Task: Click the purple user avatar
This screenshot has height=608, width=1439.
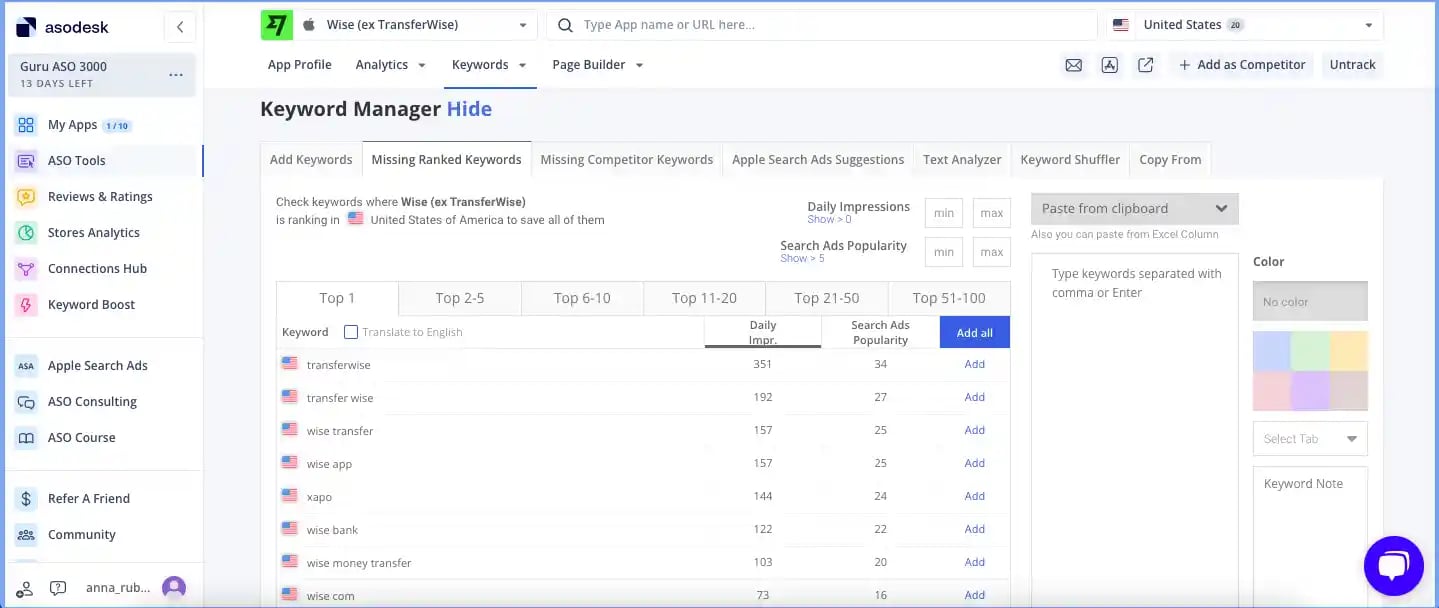Action: tap(174, 588)
